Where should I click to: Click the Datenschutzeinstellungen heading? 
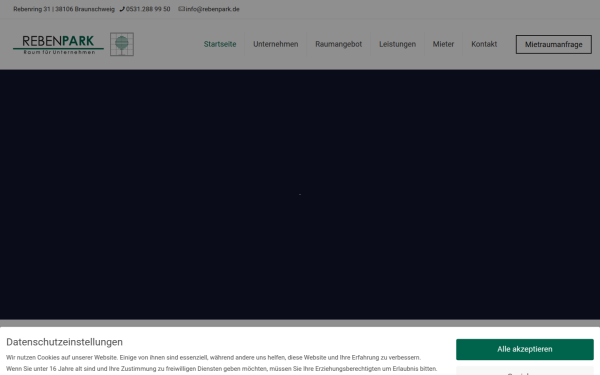click(x=64, y=342)
